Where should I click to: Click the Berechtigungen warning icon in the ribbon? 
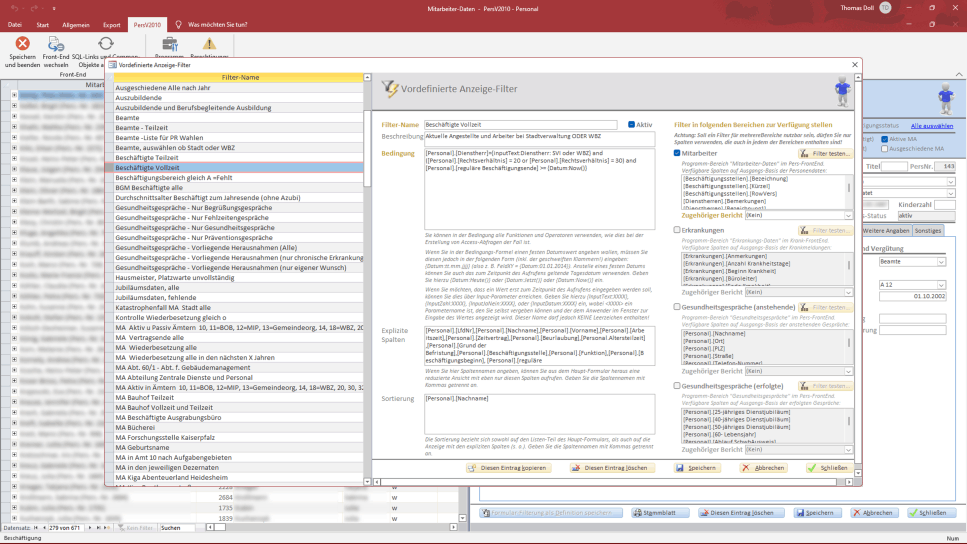click(x=209, y=45)
